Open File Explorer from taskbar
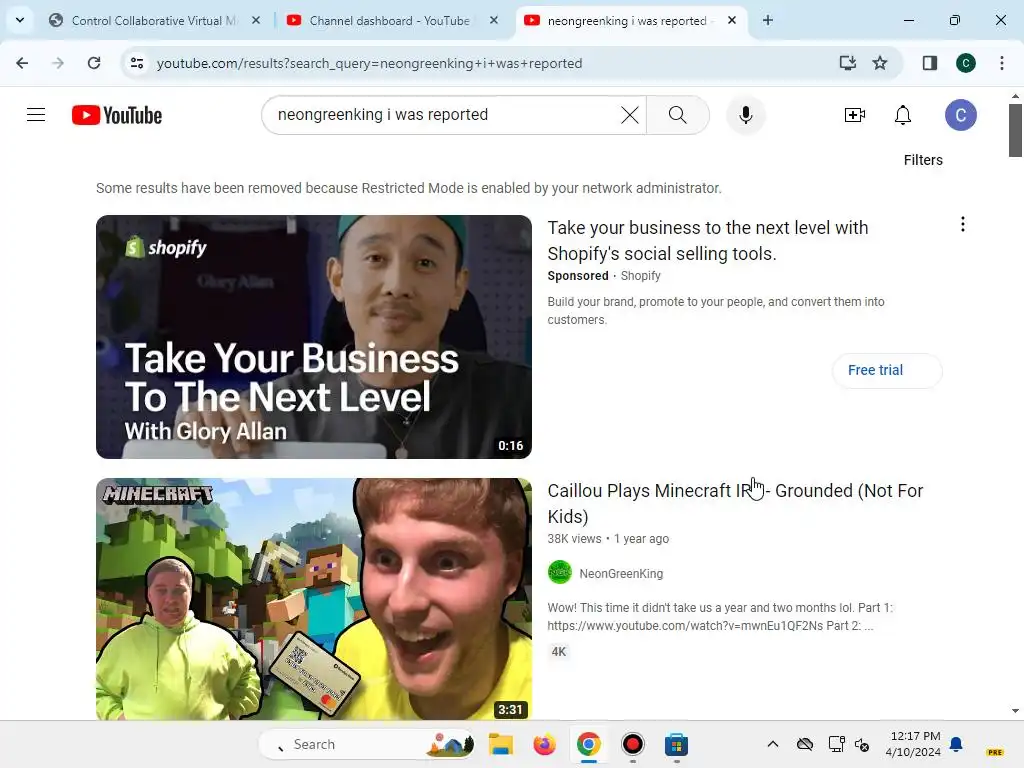This screenshot has height=768, width=1024. [x=501, y=744]
